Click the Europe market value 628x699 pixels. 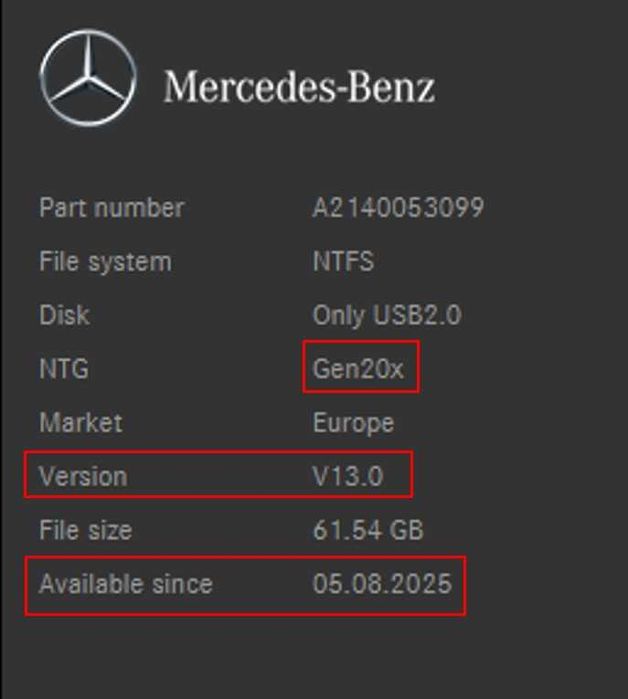353,422
